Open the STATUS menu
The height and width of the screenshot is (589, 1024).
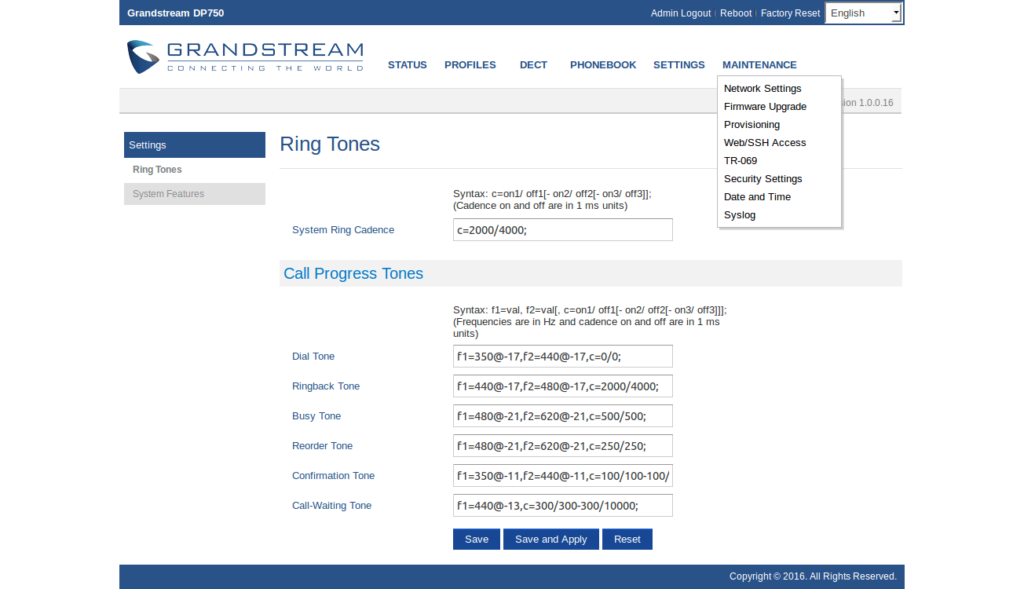click(407, 65)
